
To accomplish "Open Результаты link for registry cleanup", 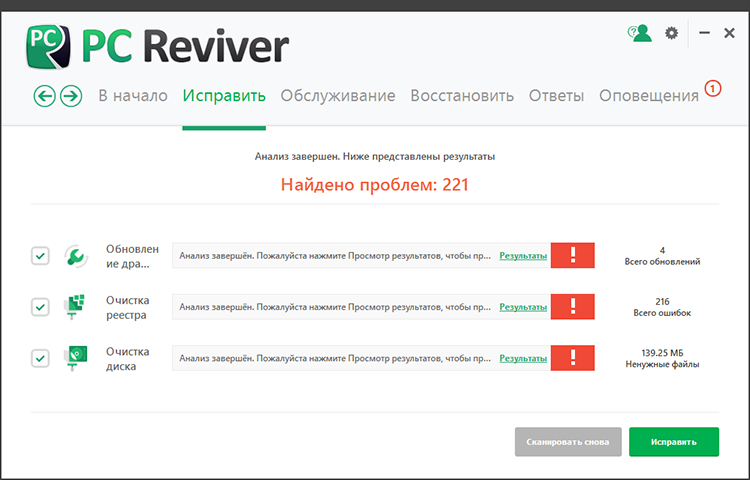I will (523, 307).
